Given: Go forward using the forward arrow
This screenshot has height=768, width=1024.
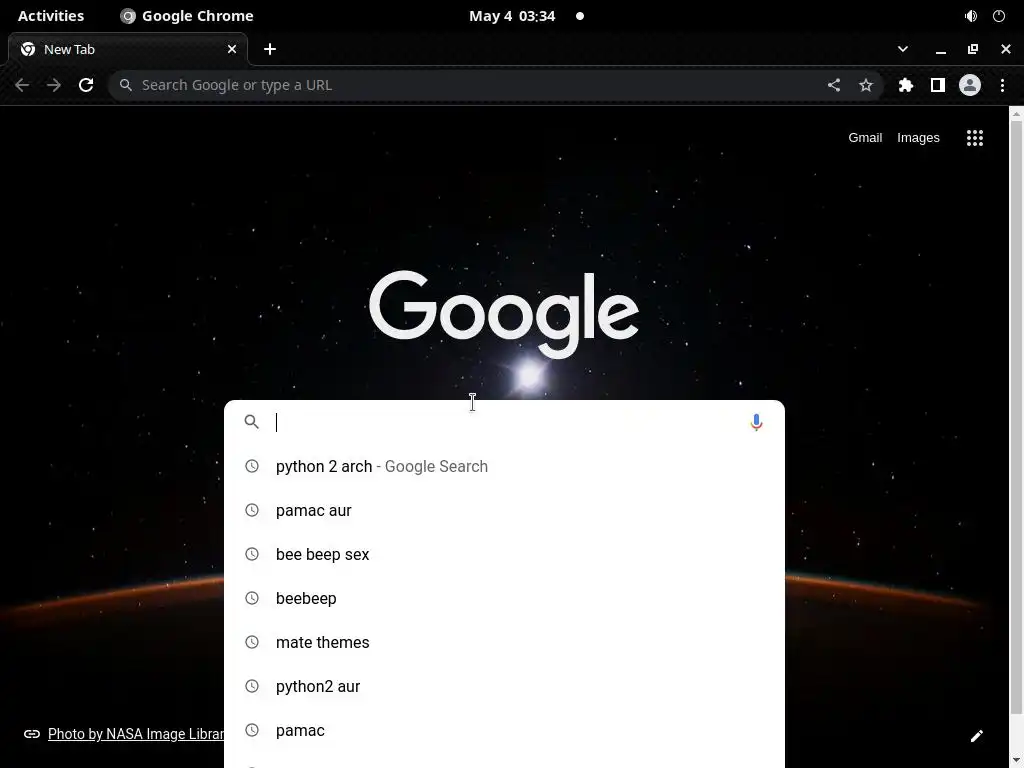Looking at the screenshot, I should [x=54, y=85].
